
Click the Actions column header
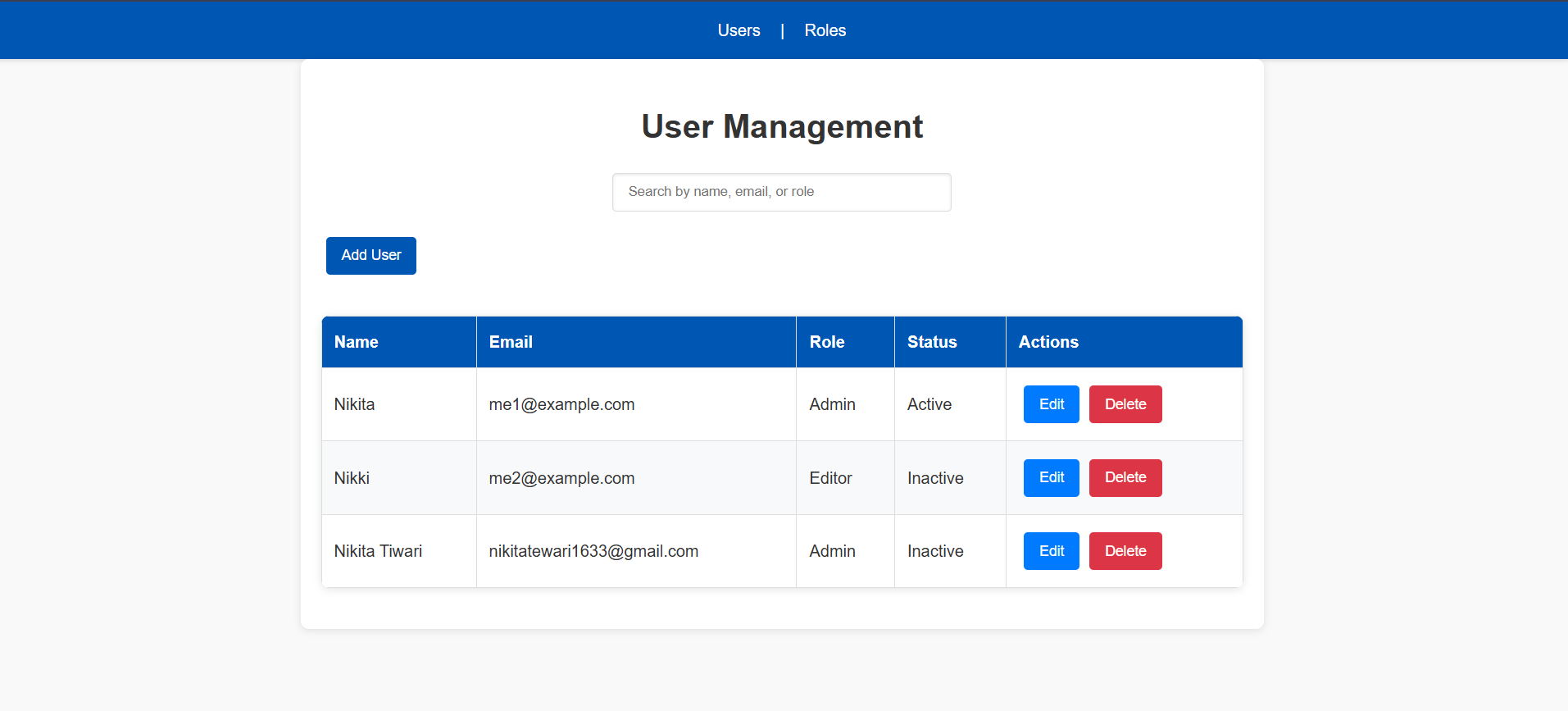click(1125, 342)
